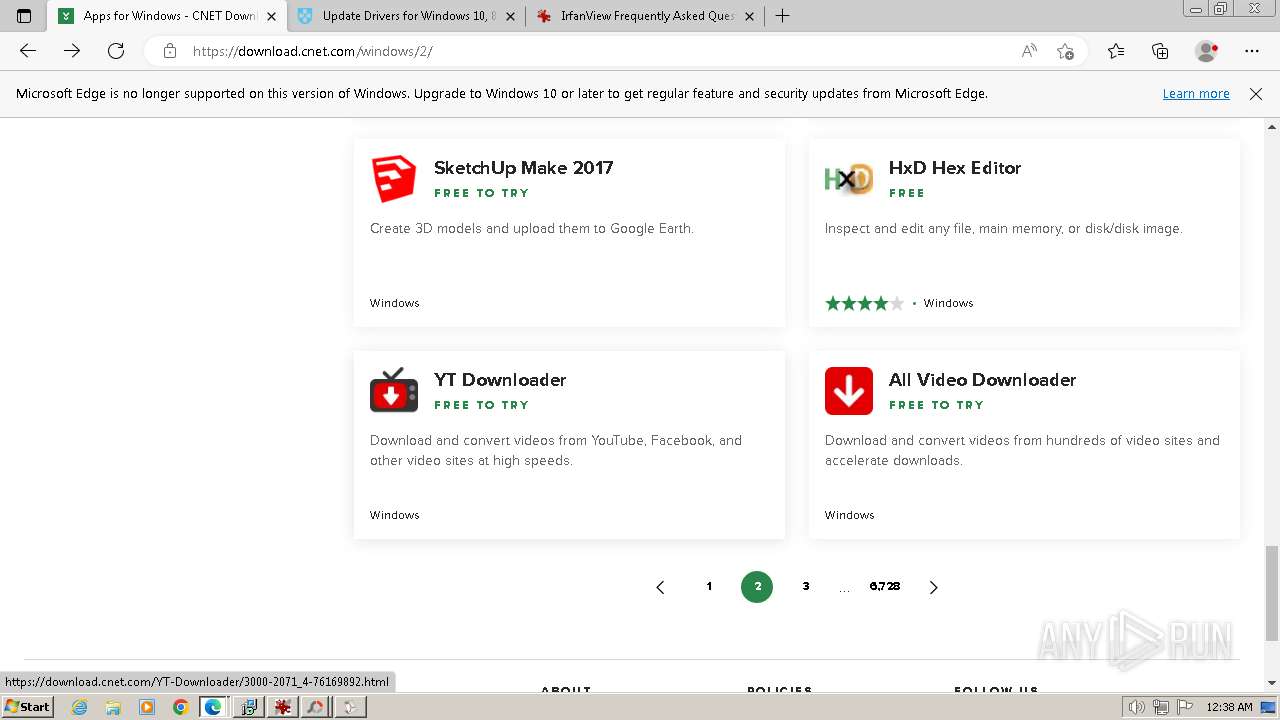Viewport: 1280px width, 720px height.
Task: Open Settings and more menu
Action: coord(1252,51)
